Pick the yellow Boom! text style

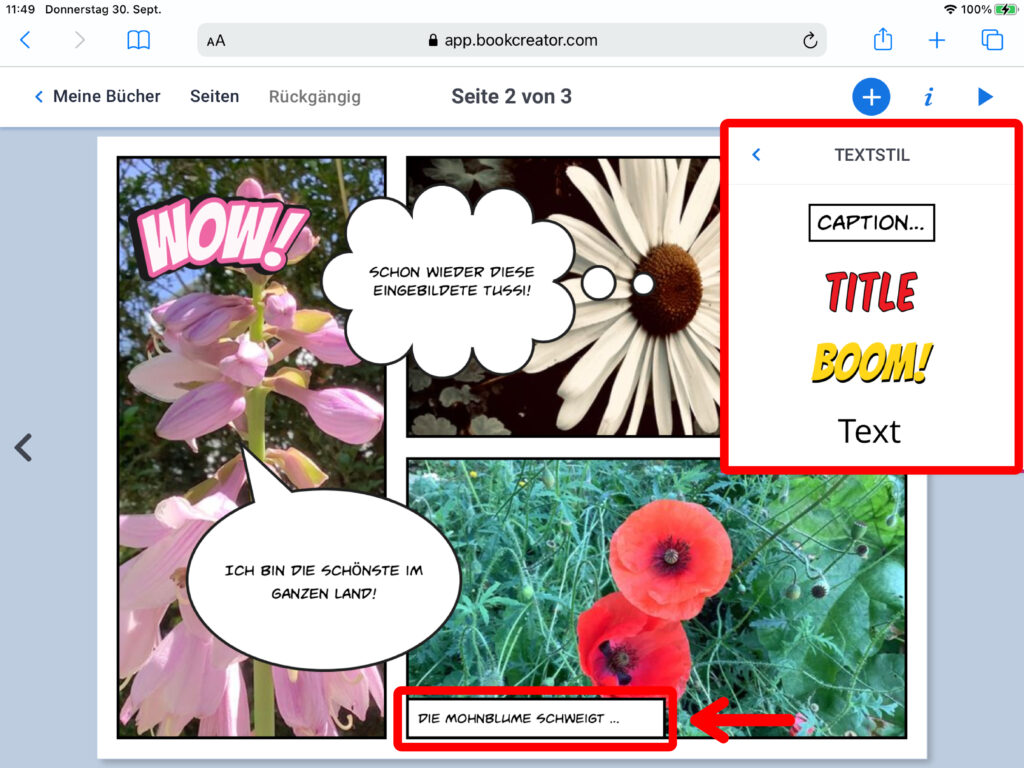[871, 363]
